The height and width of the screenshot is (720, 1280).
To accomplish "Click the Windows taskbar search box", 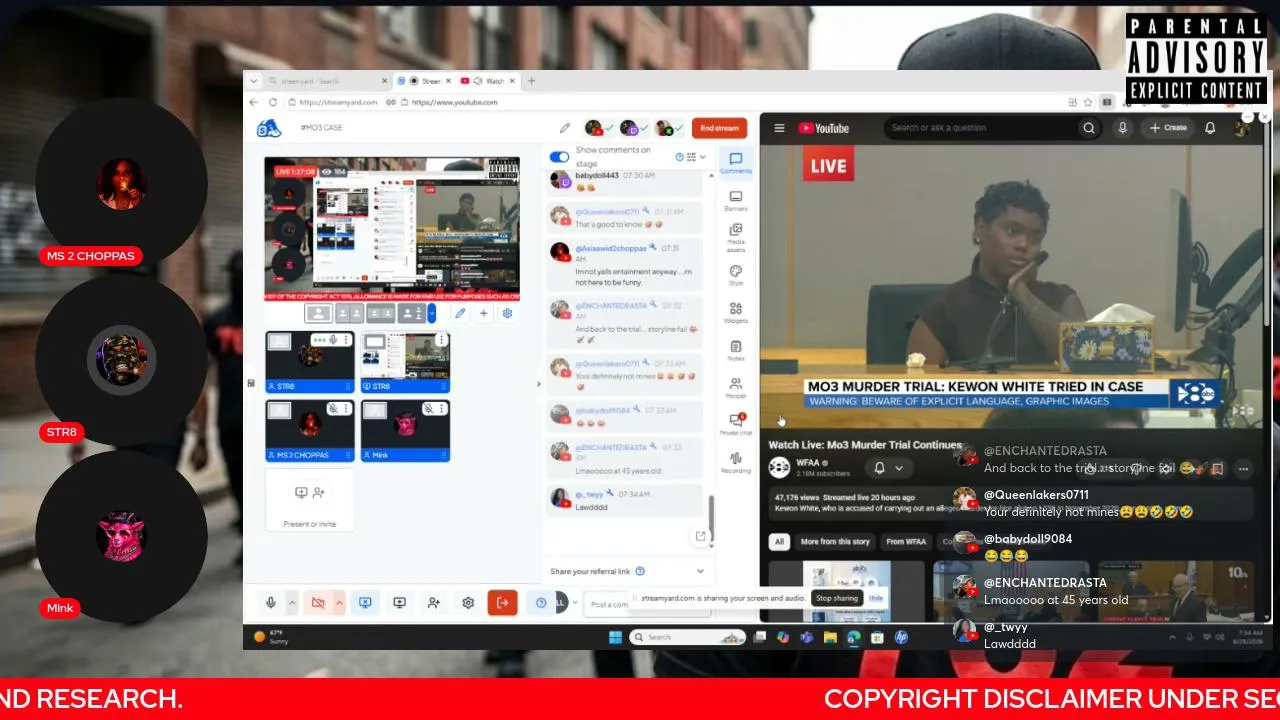I will coord(688,637).
